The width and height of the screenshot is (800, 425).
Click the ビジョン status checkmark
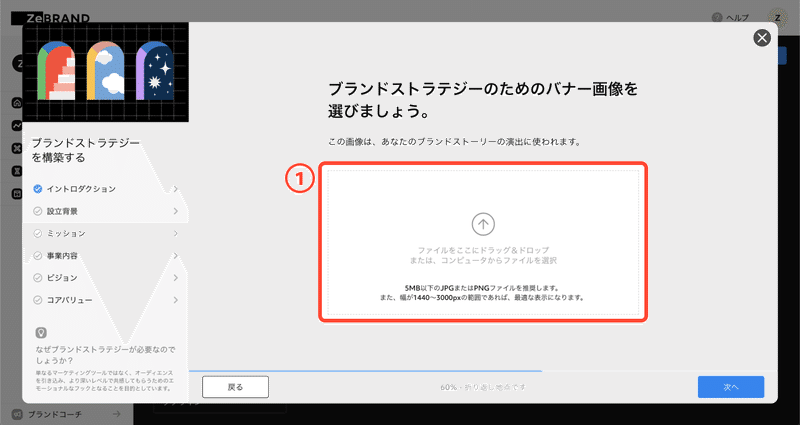point(37,278)
